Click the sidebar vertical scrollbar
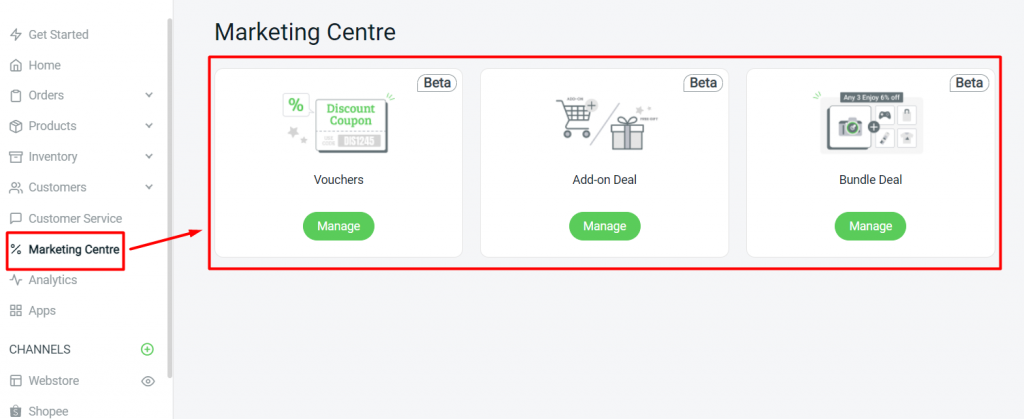Screen dimensions: 1024x419 click(170, 196)
